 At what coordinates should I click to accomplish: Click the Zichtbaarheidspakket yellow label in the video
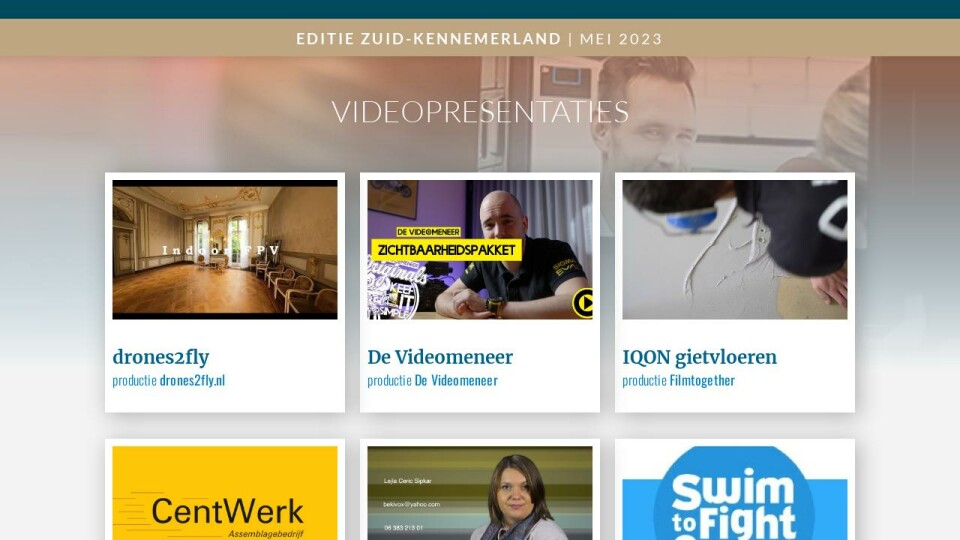[x=446, y=250]
